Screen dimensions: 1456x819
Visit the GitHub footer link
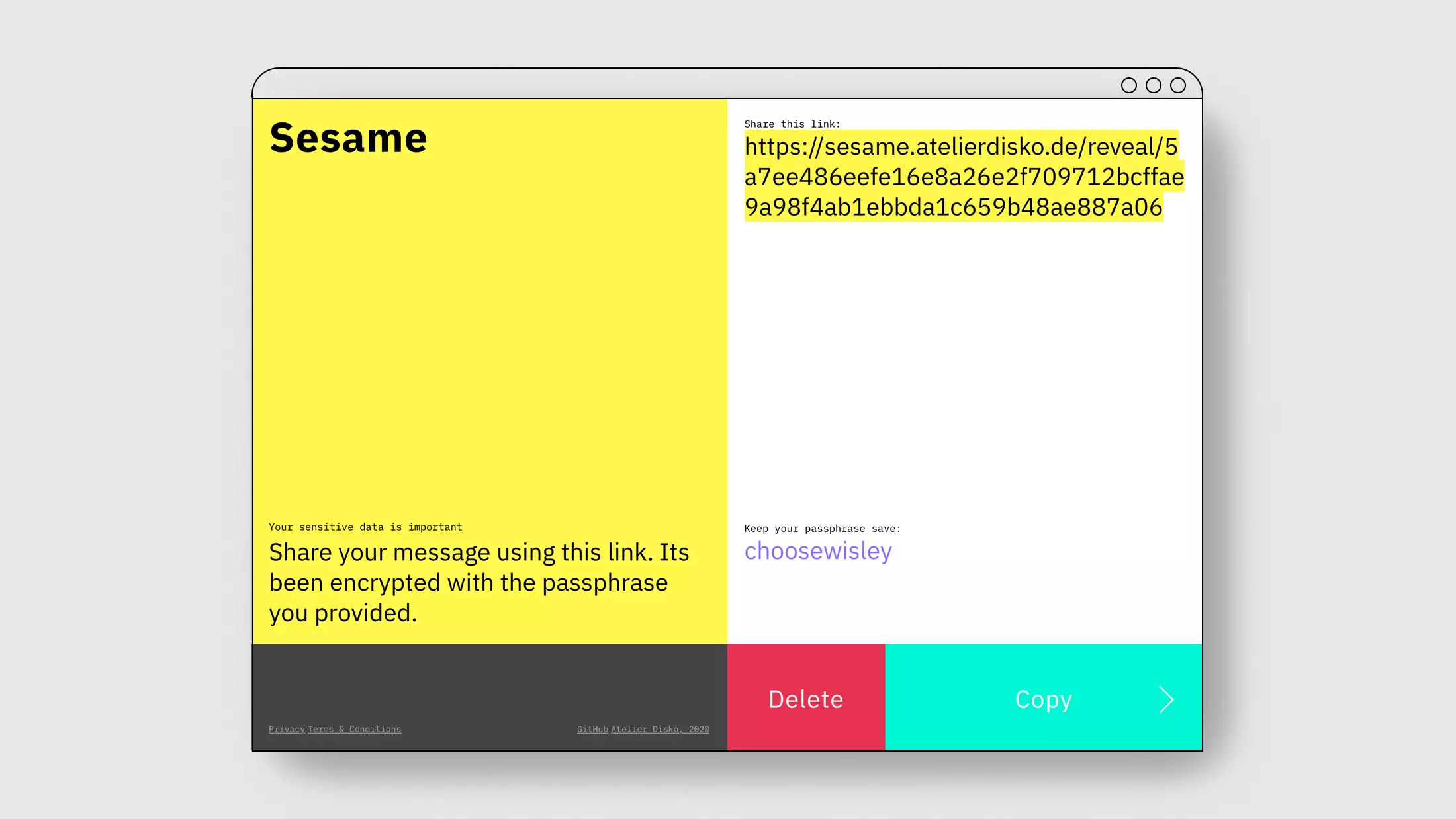click(x=592, y=729)
